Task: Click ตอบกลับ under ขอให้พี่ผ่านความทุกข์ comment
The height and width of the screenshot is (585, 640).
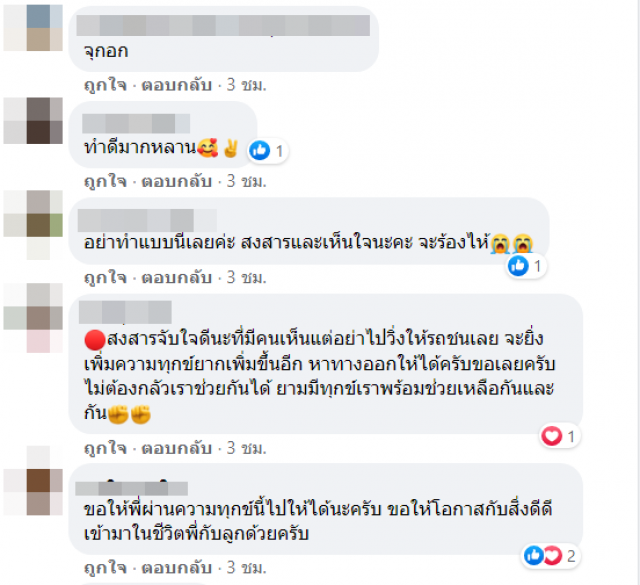Action: pos(176,567)
